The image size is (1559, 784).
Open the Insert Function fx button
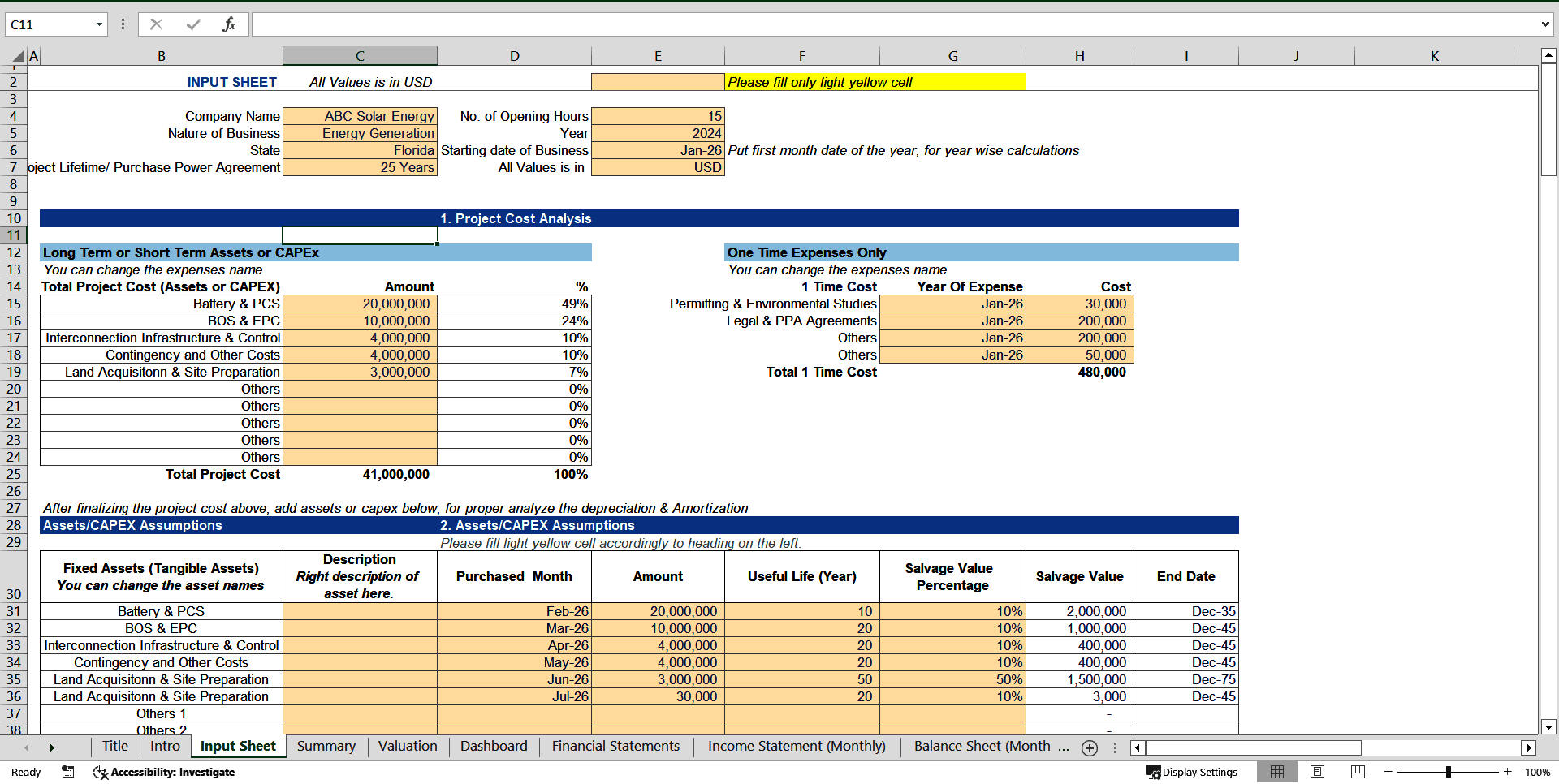point(229,24)
